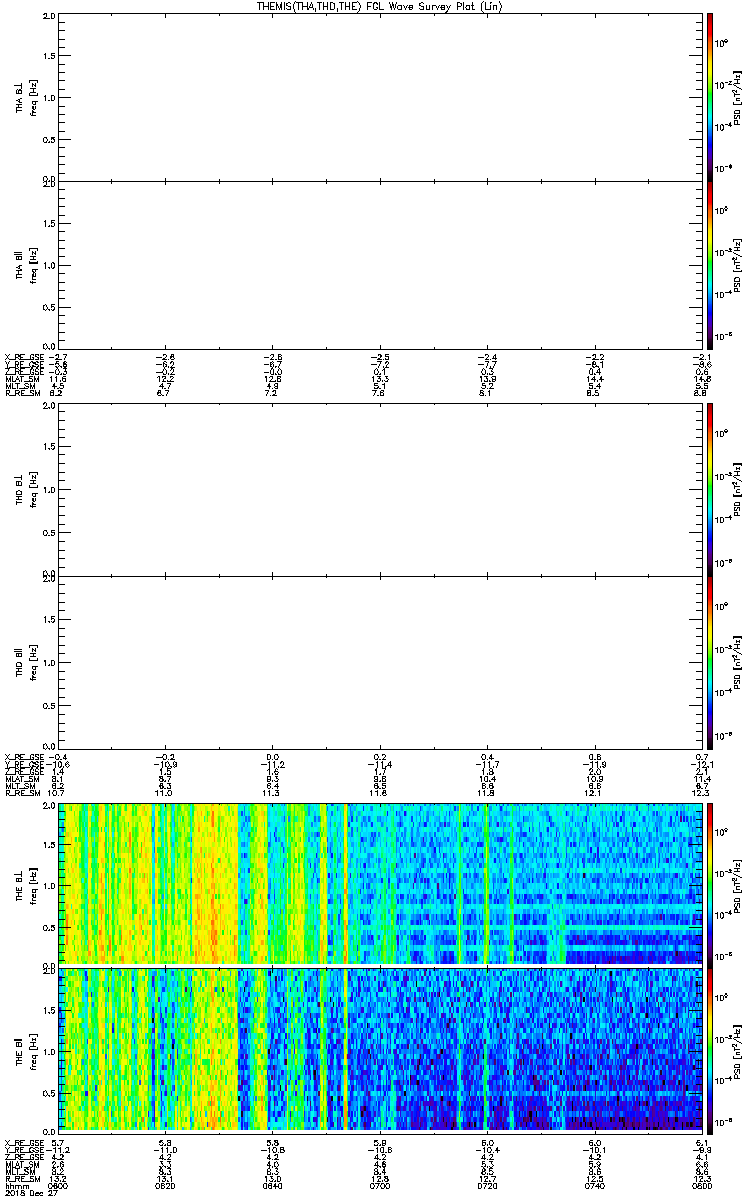The width and height of the screenshot is (750, 1200).
Task: Click the 0700 time tick label
Action: [379, 1187]
